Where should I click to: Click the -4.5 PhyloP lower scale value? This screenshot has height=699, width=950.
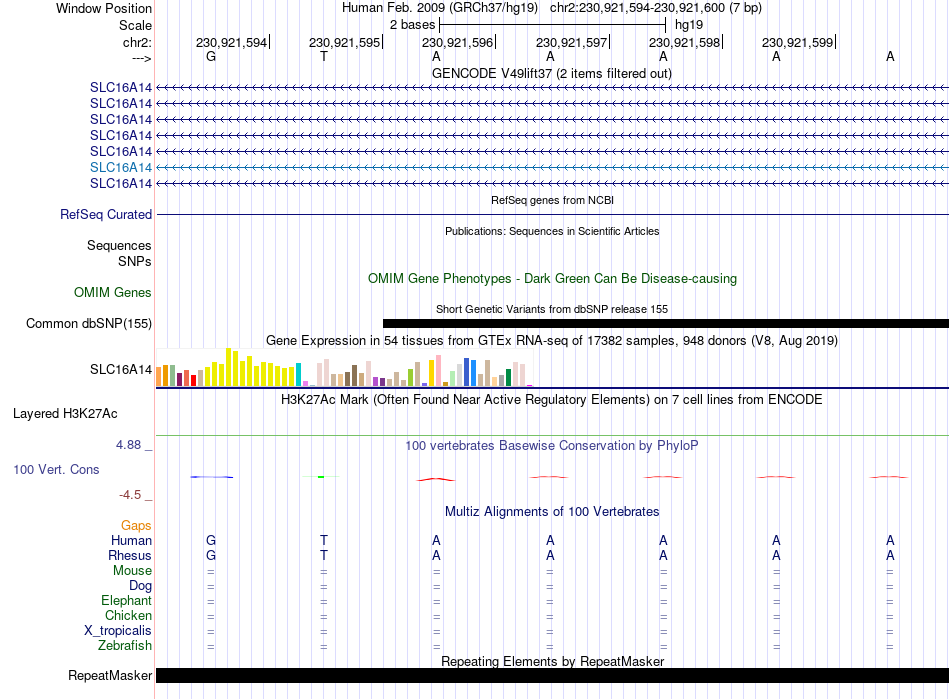pos(130,495)
